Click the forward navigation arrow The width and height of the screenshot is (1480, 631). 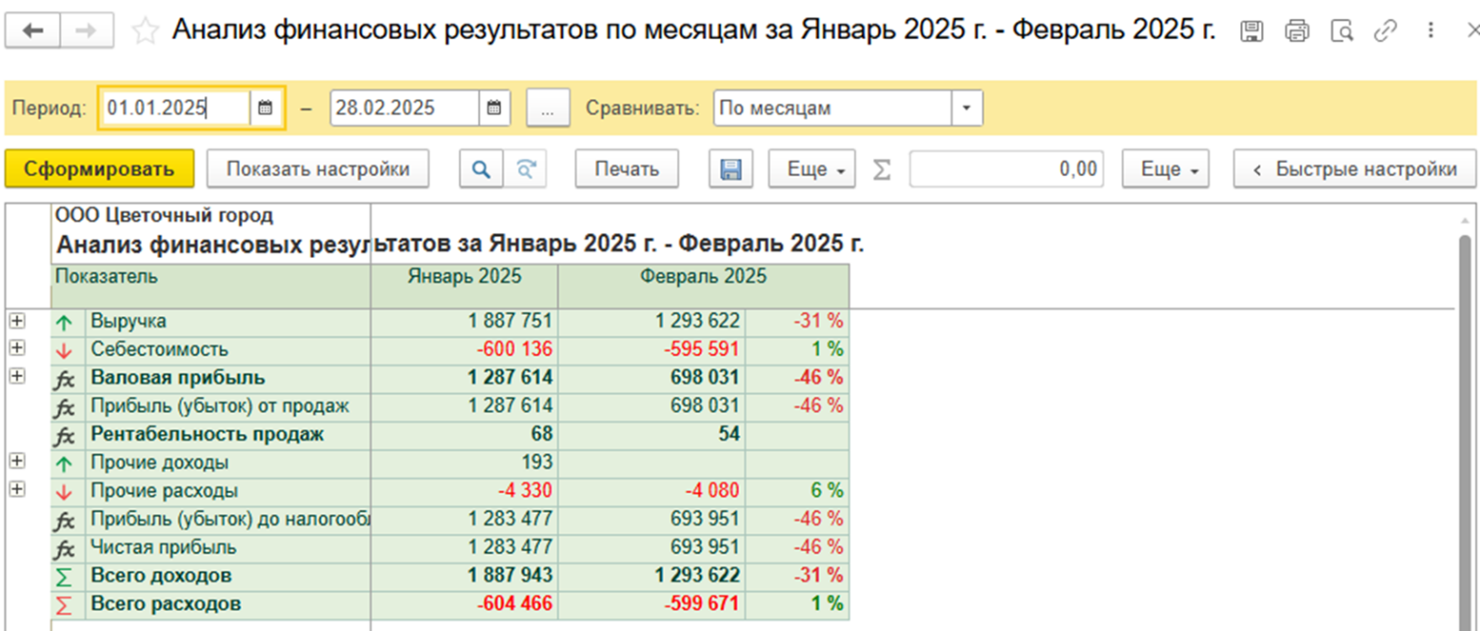[87, 31]
